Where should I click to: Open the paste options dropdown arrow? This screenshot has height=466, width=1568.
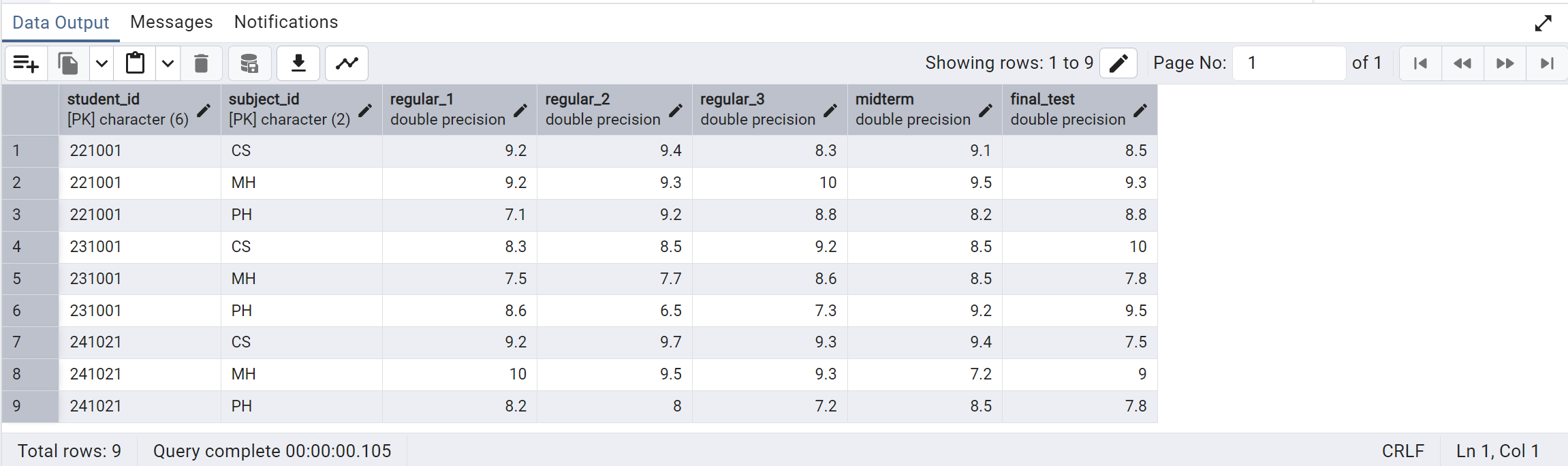click(x=168, y=64)
